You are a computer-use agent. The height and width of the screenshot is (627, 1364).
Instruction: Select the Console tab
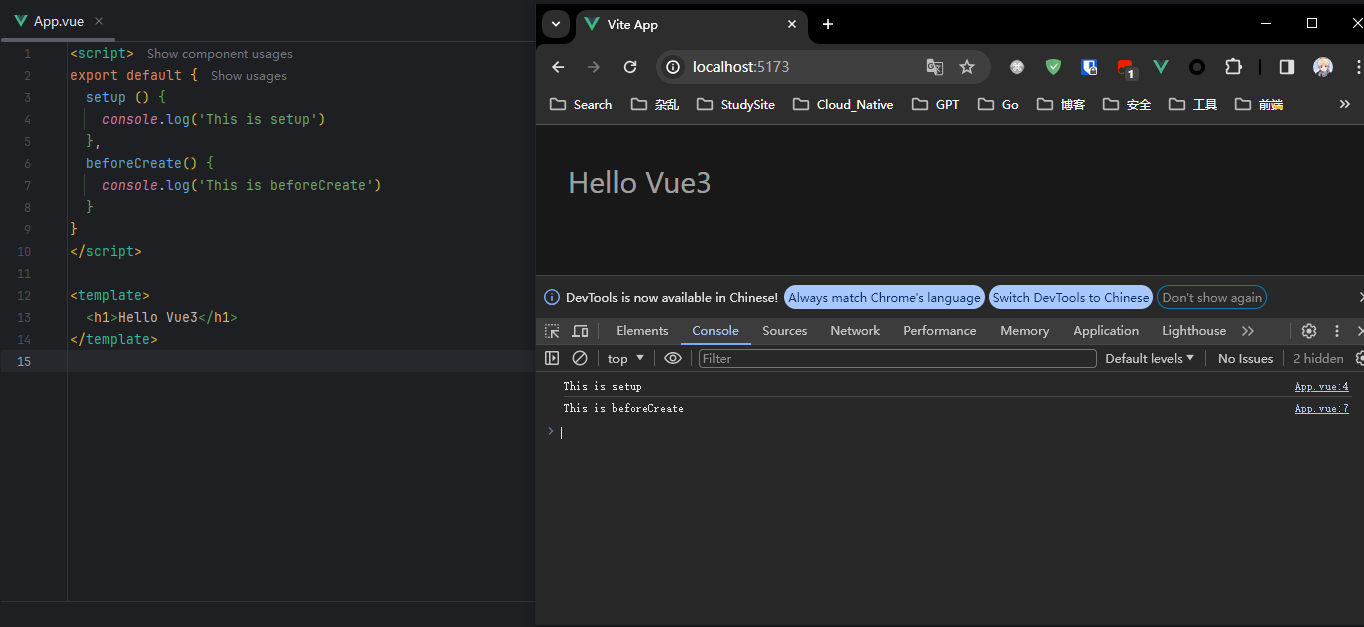(x=716, y=331)
